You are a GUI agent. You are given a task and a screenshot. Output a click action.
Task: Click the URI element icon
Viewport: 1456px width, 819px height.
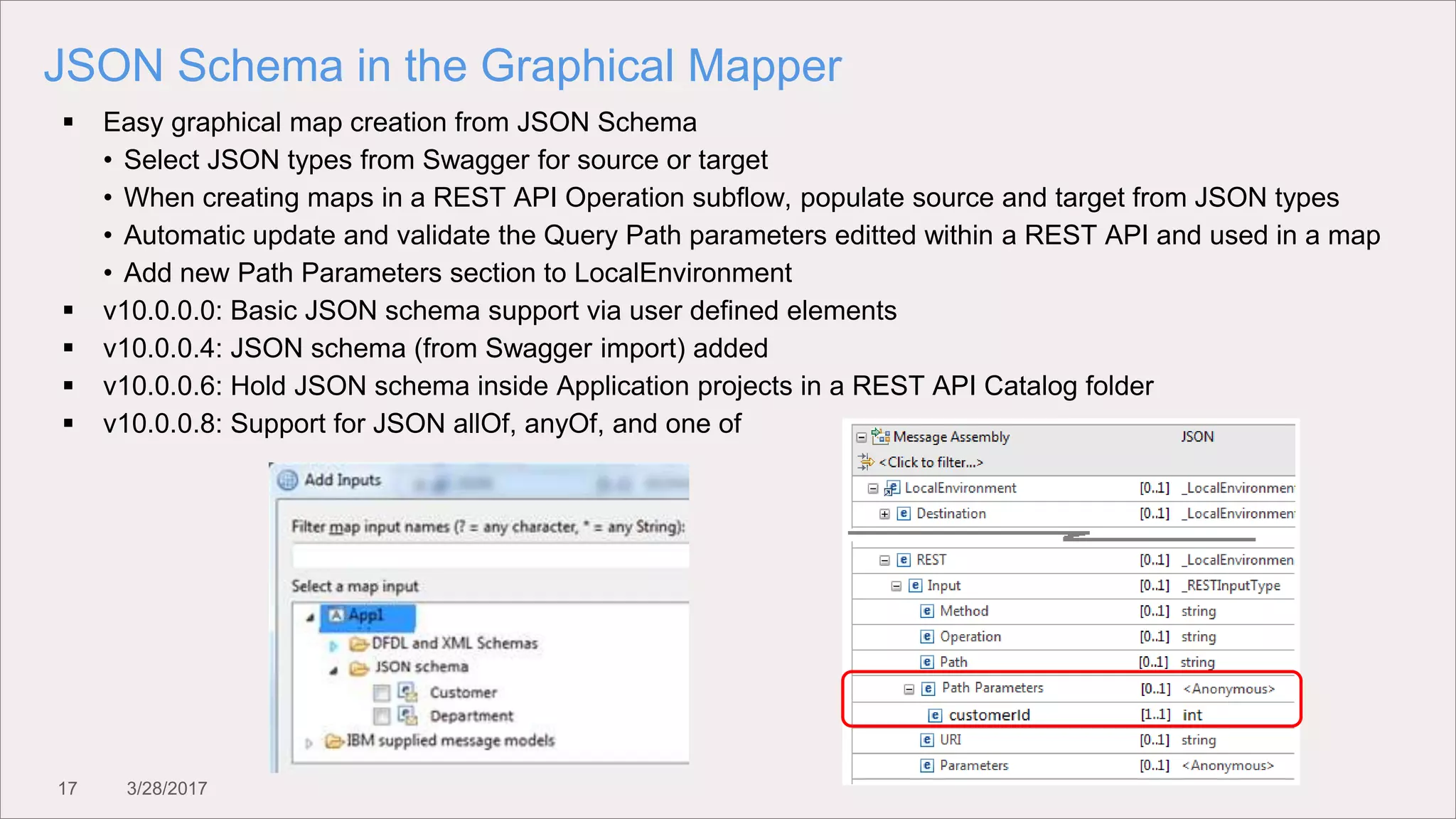927,740
